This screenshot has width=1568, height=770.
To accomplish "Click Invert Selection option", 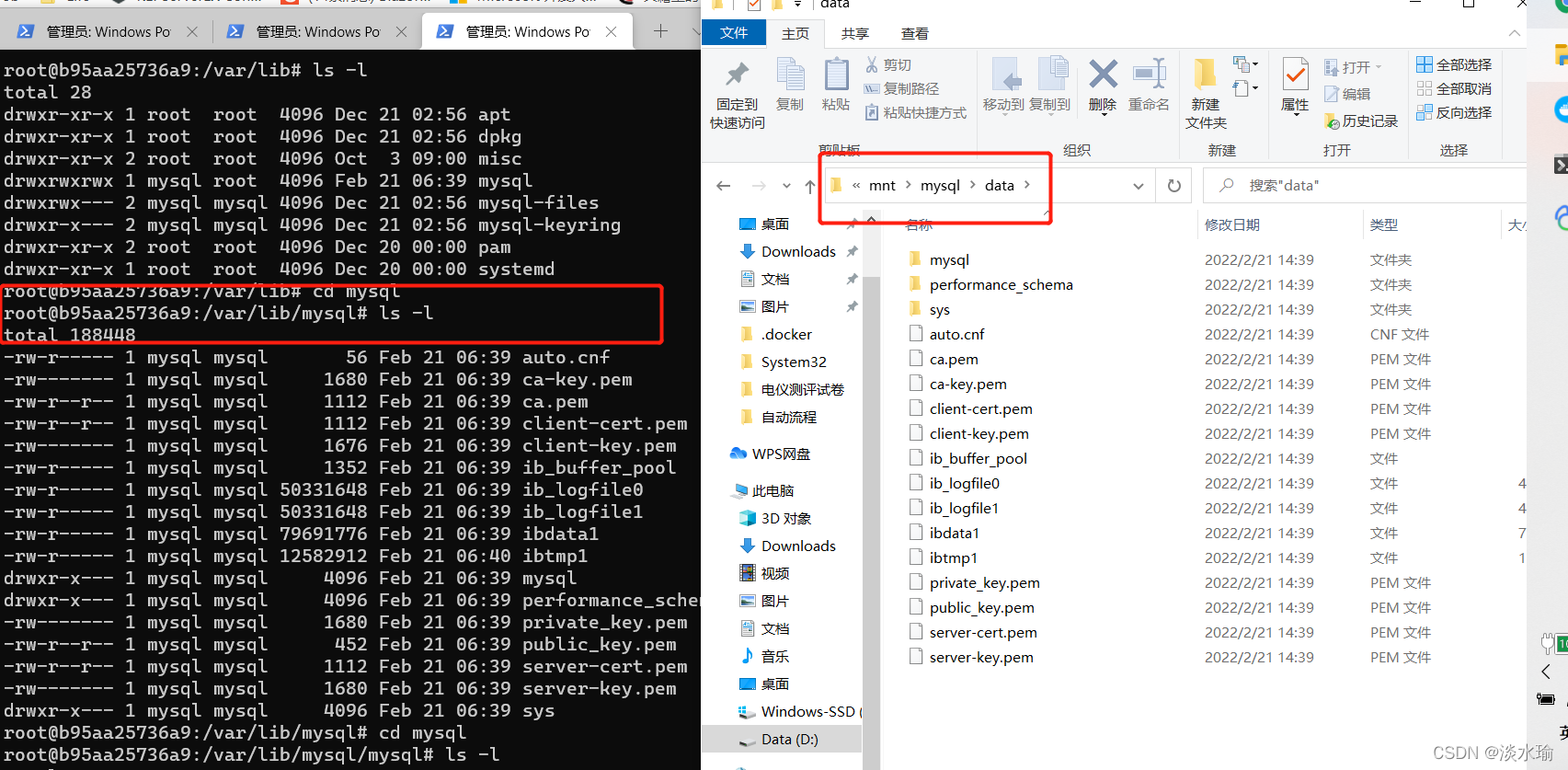I will 1455,113.
